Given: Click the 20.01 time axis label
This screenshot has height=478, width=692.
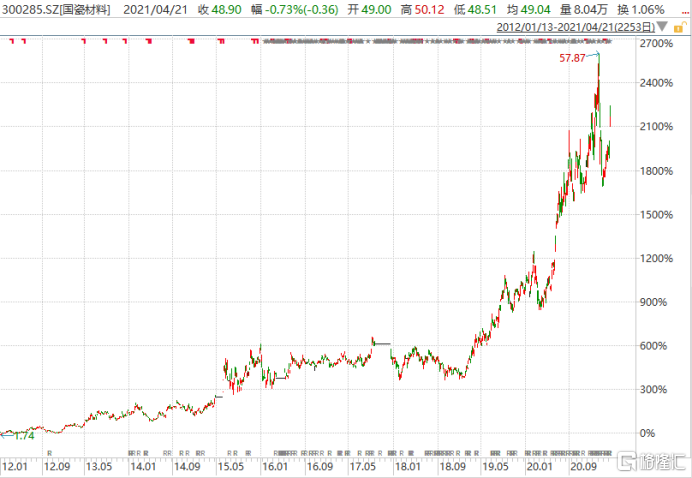Looking at the screenshot, I should pyautogui.click(x=540, y=467).
